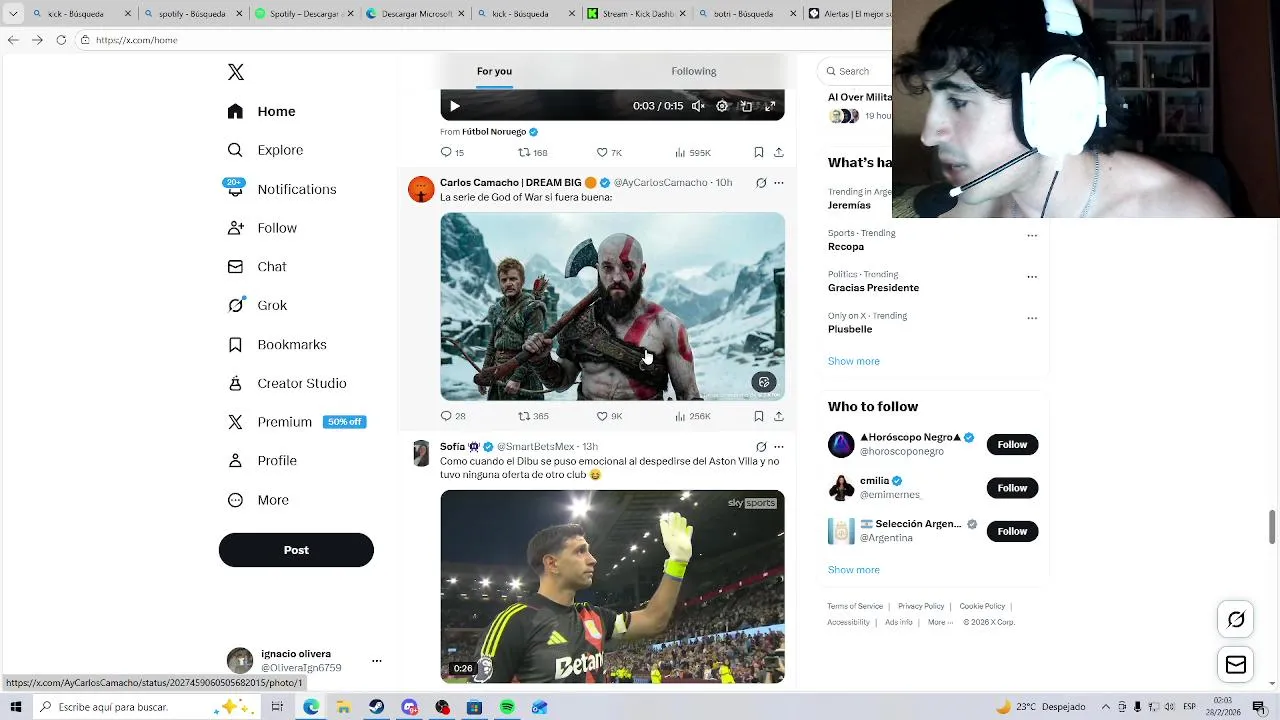Click the X logo icon
This screenshot has height=720, width=1280.
pyautogui.click(x=235, y=72)
